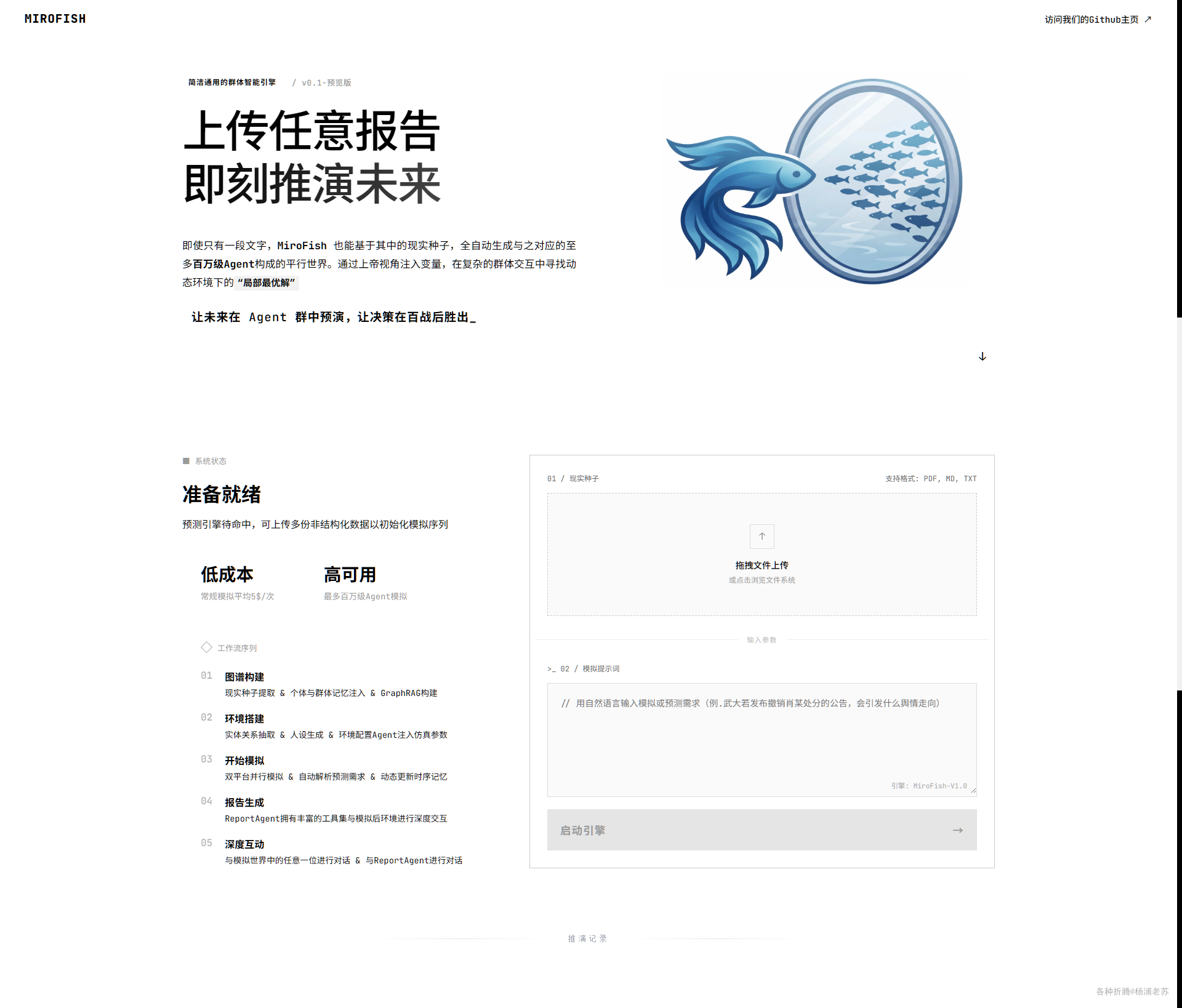The image size is (1182, 1008).
Task: Click the 或点击浏览文件系统 browse text
Action: [762, 580]
